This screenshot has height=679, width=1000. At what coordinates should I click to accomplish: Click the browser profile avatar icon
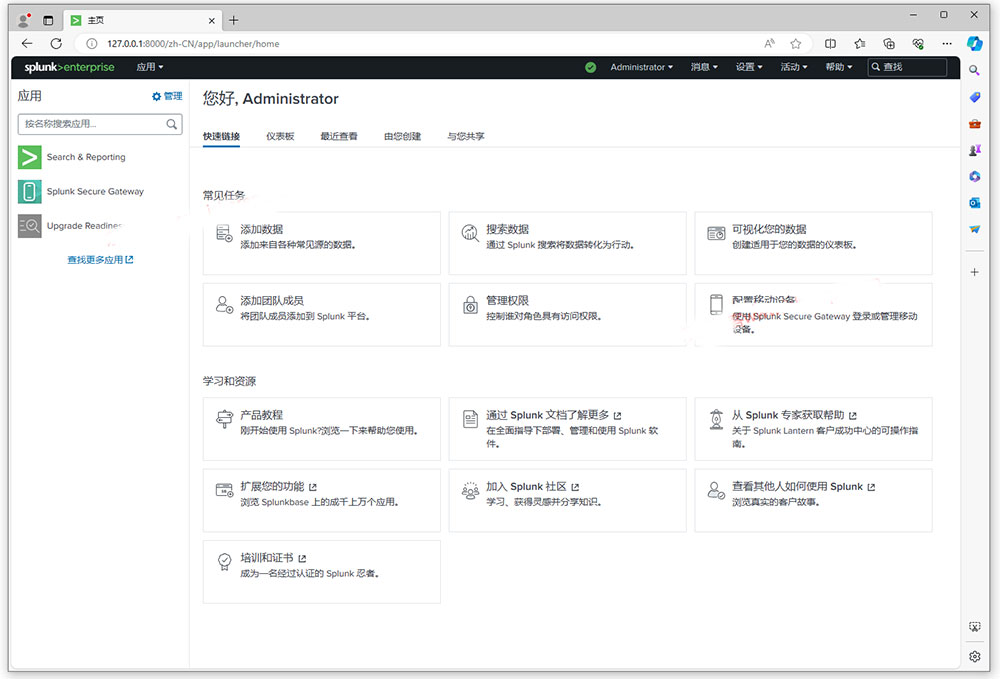coord(24,20)
